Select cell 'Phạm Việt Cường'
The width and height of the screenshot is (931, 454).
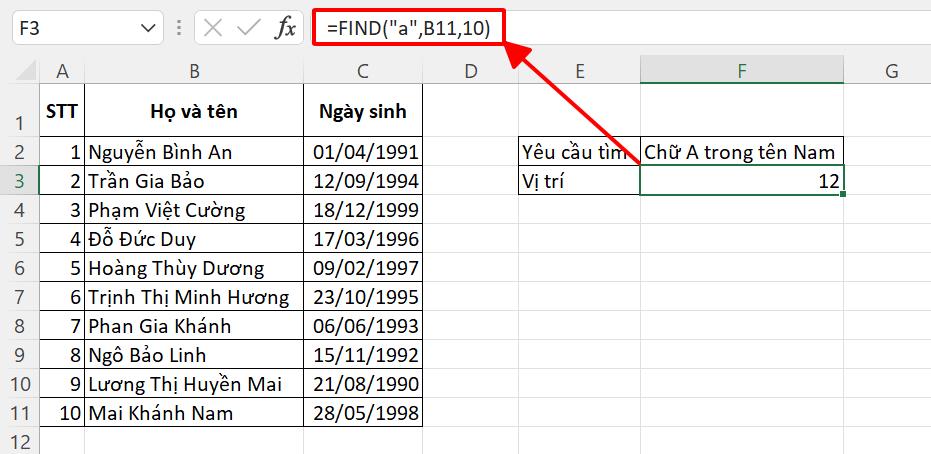(194, 209)
